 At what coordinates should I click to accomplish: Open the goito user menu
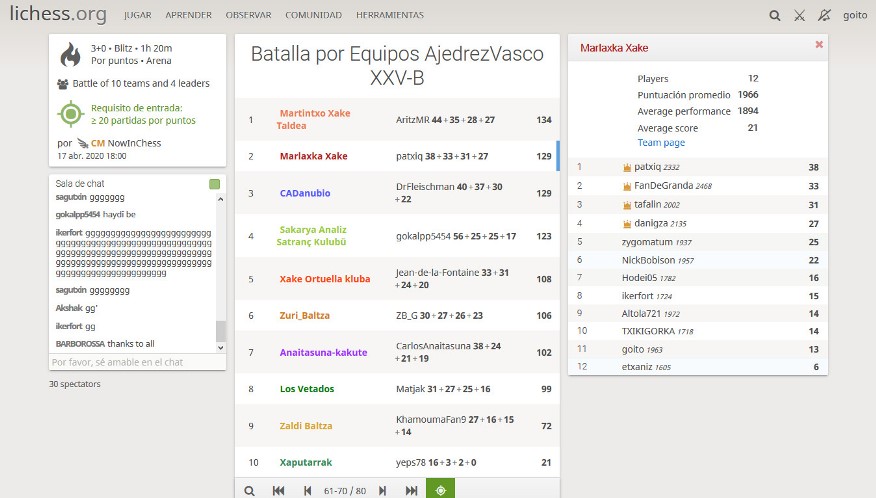pos(855,15)
